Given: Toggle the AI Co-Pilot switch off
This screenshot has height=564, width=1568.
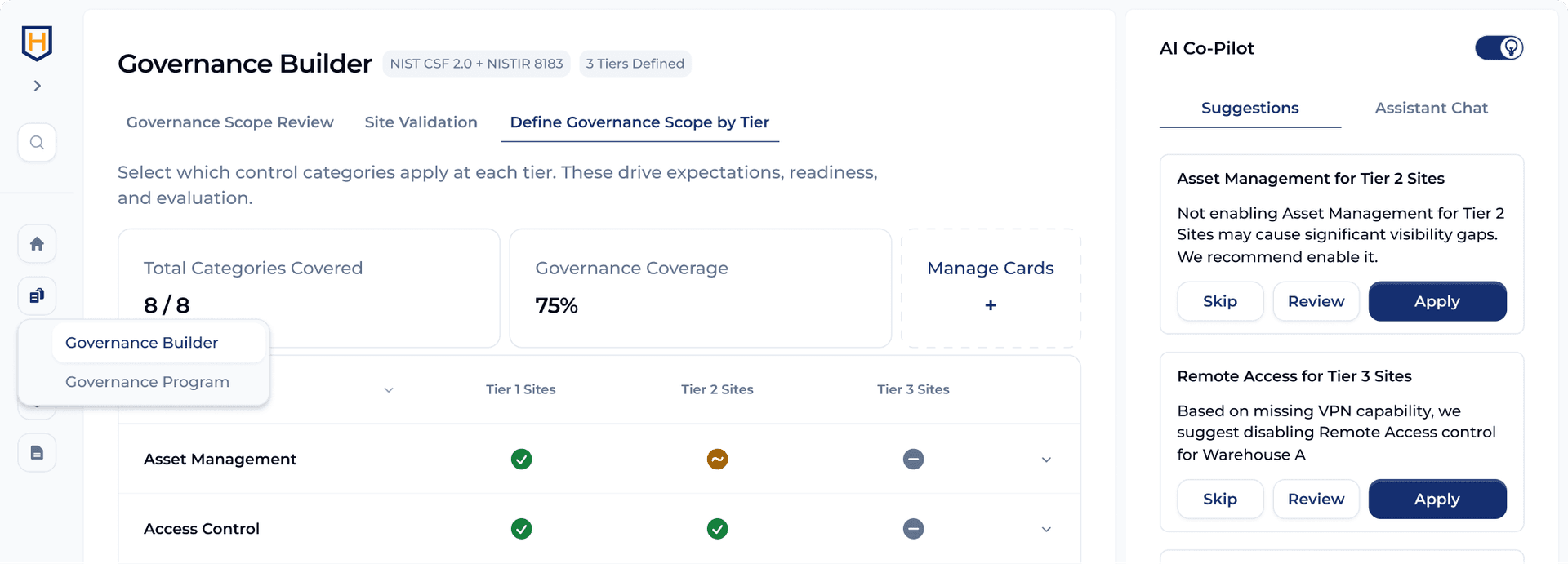Looking at the screenshot, I should click(x=1499, y=47).
